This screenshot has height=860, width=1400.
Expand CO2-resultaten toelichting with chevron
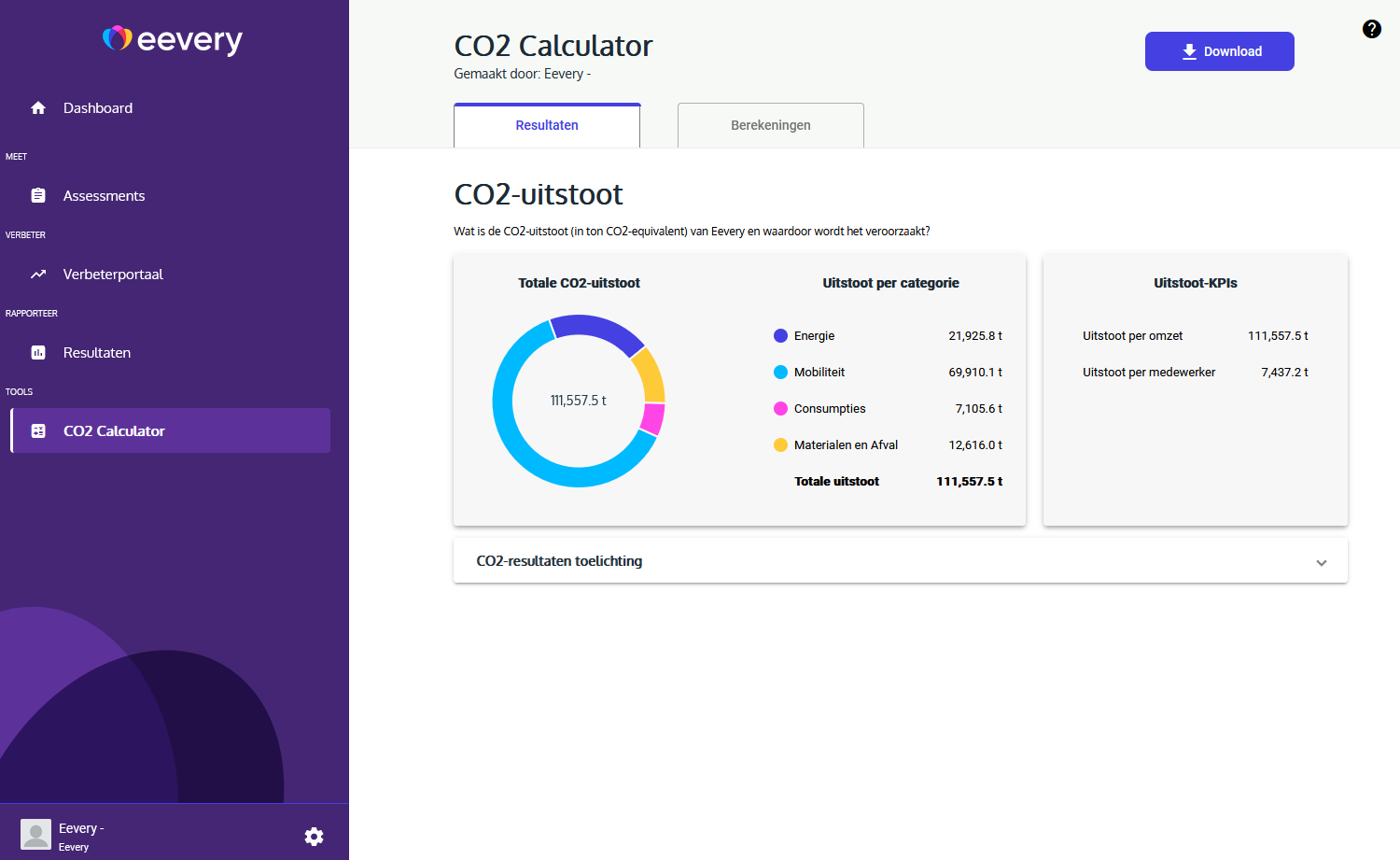(1321, 562)
